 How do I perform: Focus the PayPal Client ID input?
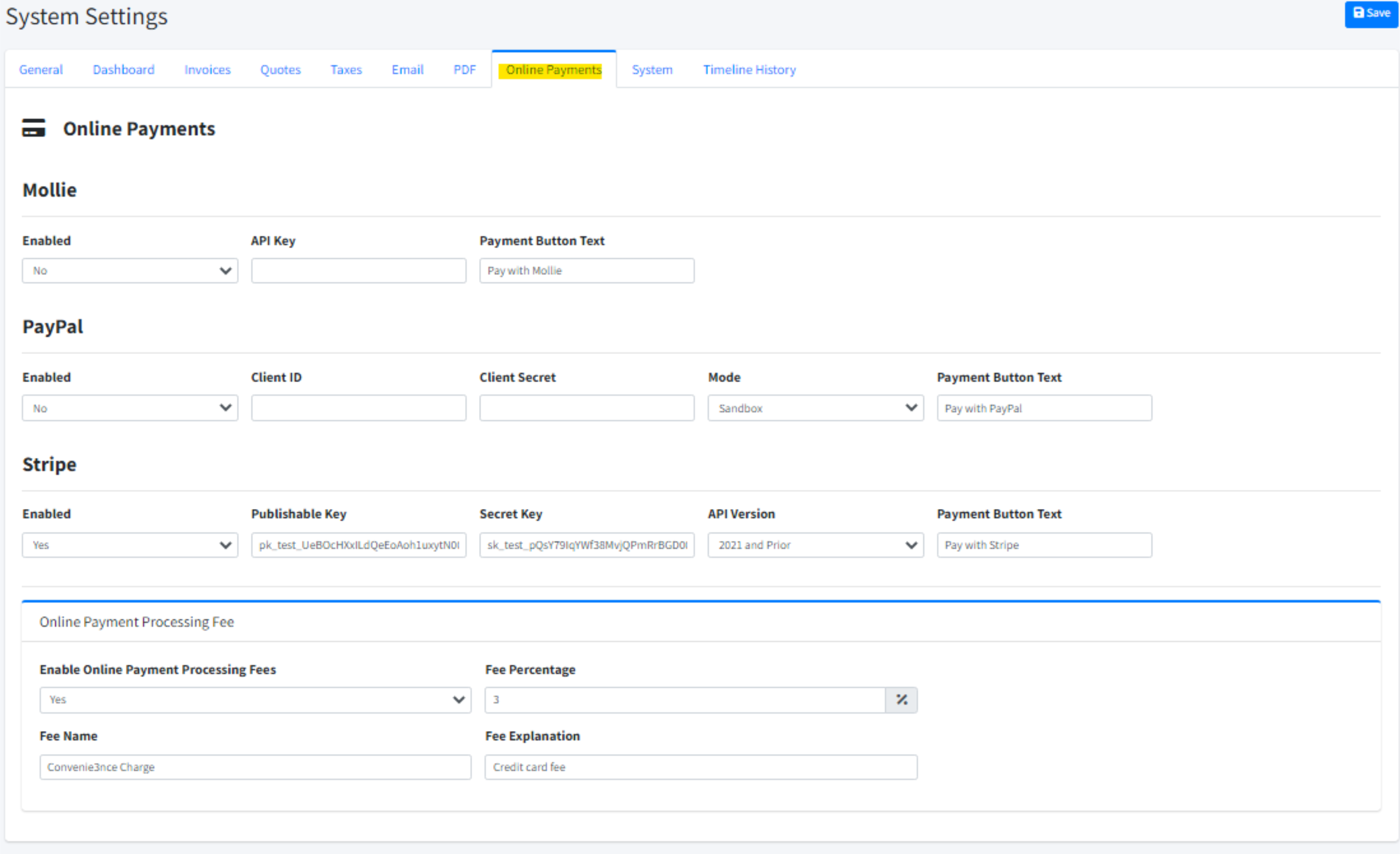(358, 408)
